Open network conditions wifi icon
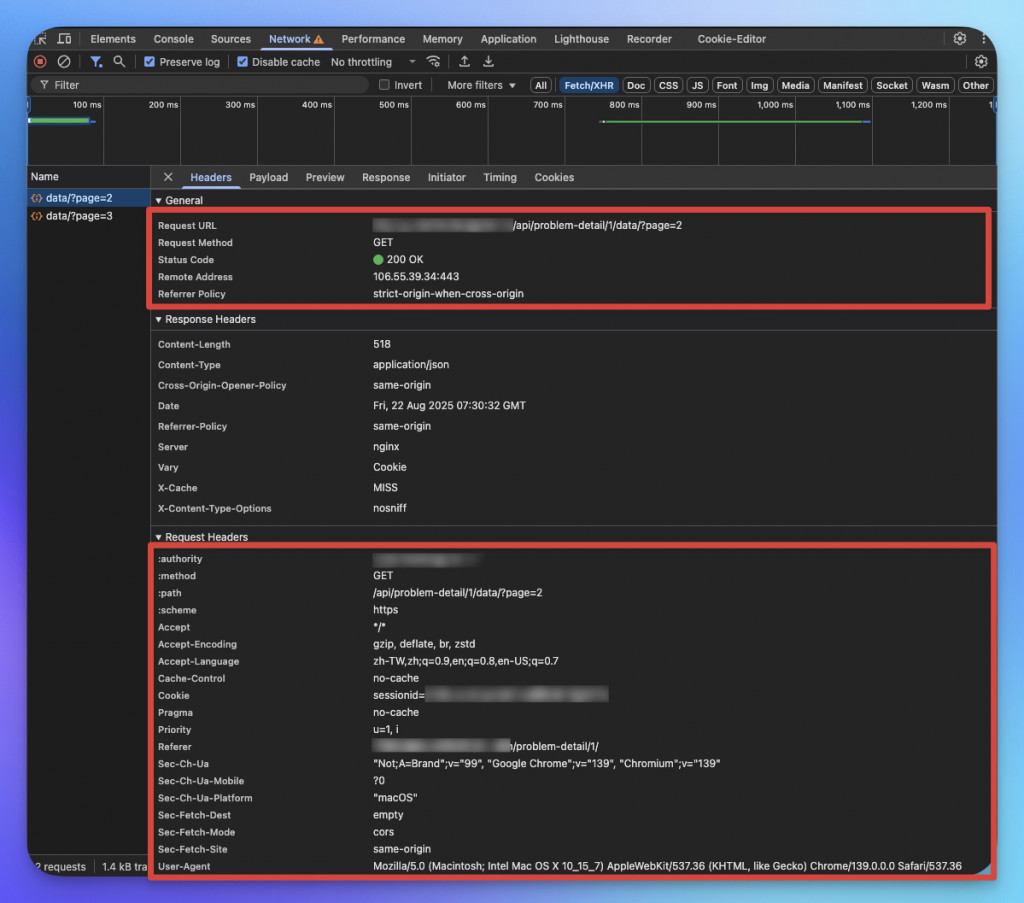This screenshot has height=903, width=1024. (x=433, y=62)
